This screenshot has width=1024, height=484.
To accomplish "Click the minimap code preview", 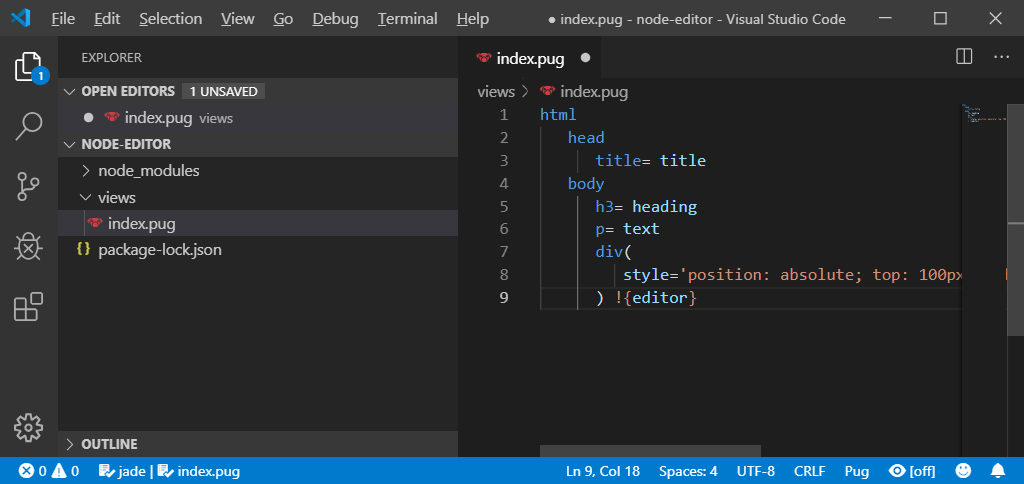I will point(983,113).
